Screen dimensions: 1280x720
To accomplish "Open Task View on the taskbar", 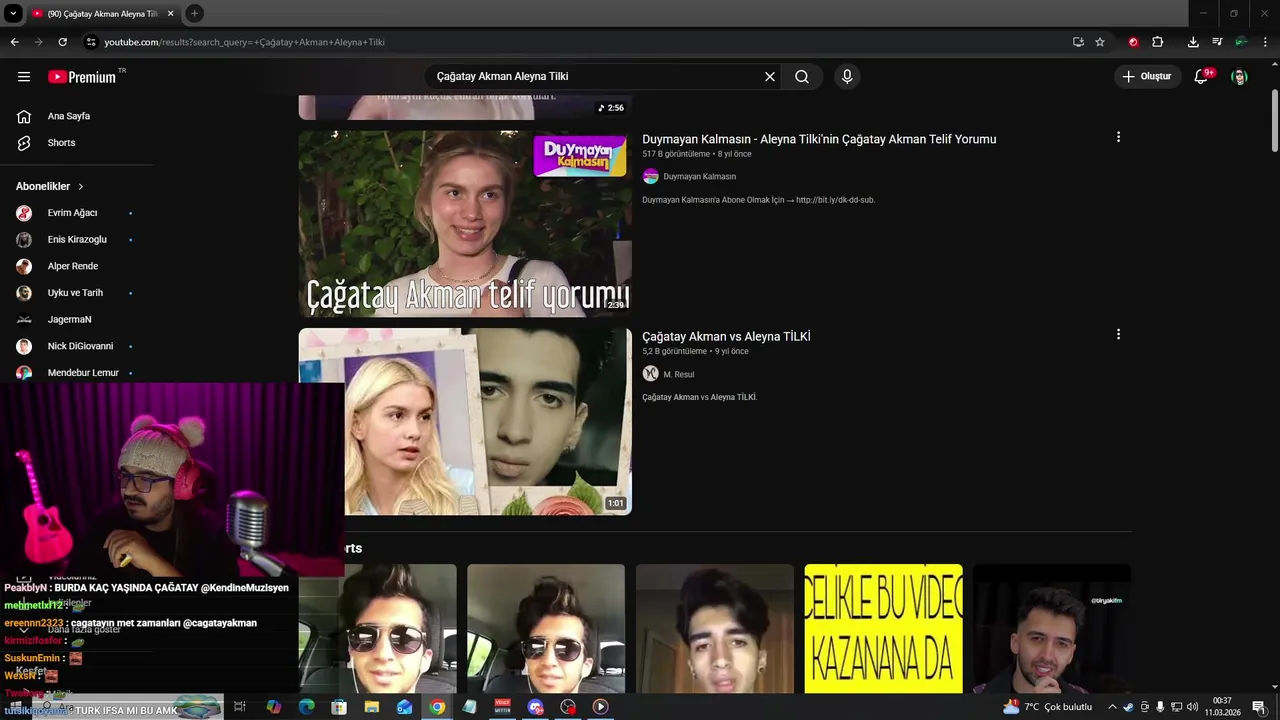I will click(x=240, y=707).
